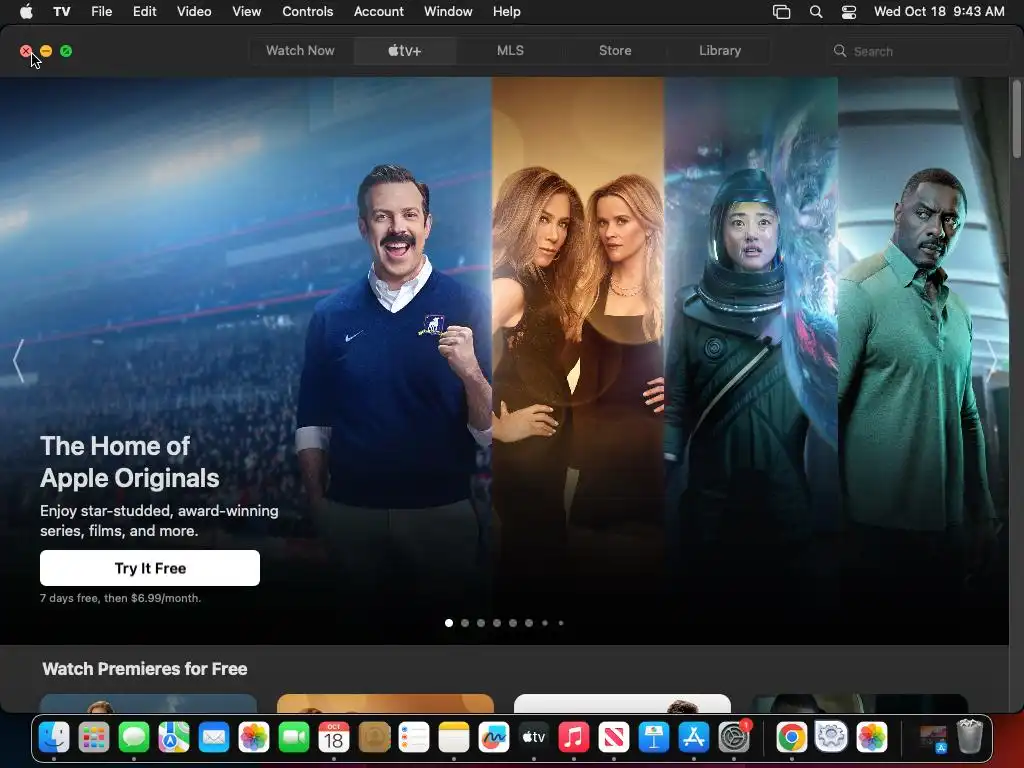The height and width of the screenshot is (768, 1024).
Task: Open Finder from the dock
Action: 54,737
